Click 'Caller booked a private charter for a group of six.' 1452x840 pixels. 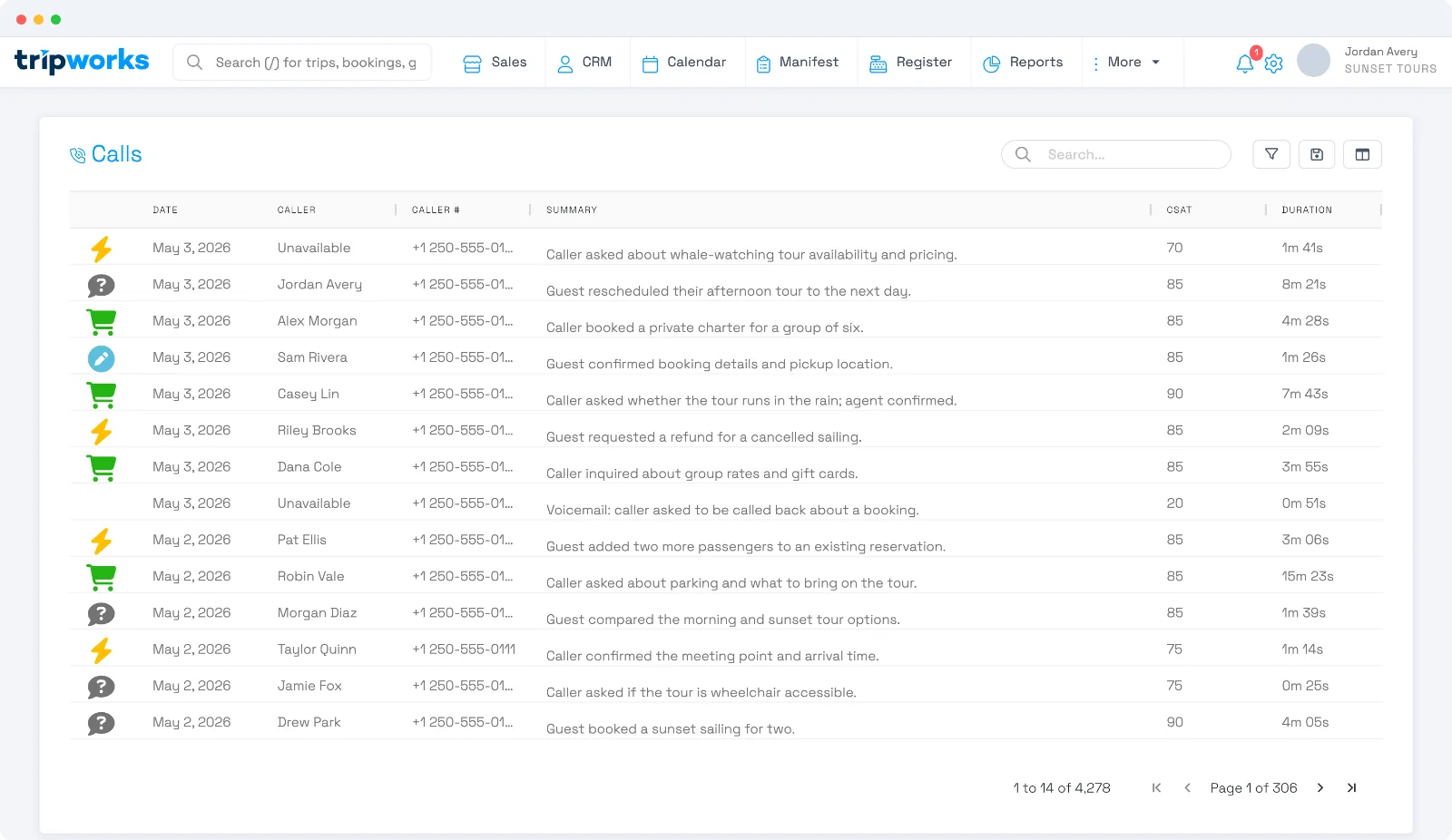tap(705, 327)
